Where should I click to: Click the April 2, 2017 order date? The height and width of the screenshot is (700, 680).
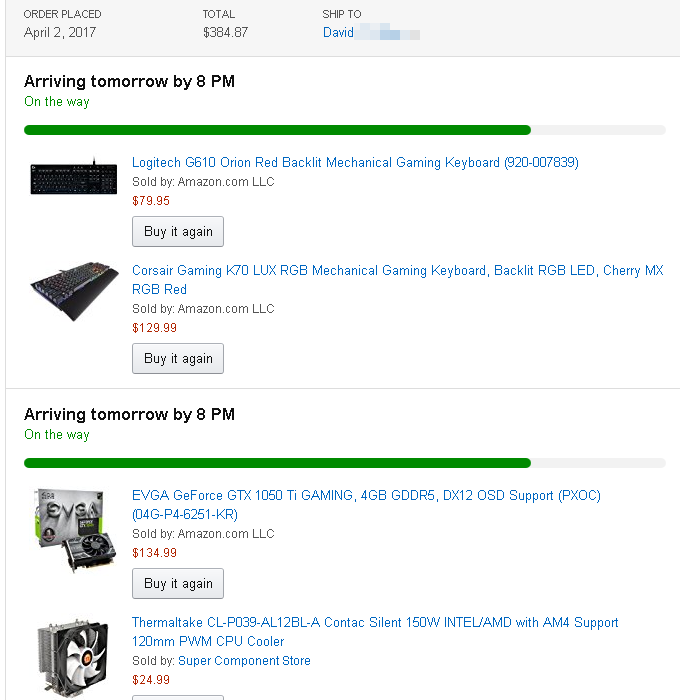point(62,33)
